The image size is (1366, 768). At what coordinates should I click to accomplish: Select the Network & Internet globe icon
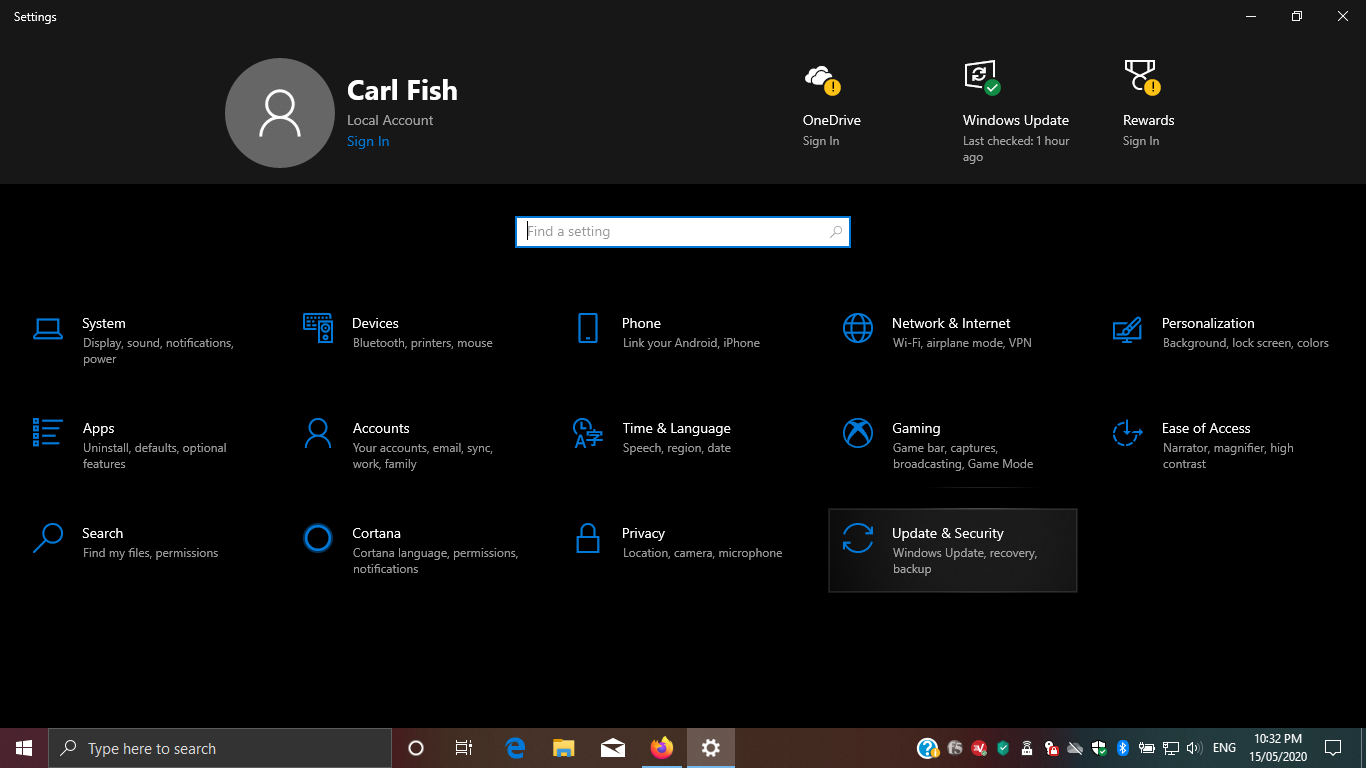click(858, 328)
